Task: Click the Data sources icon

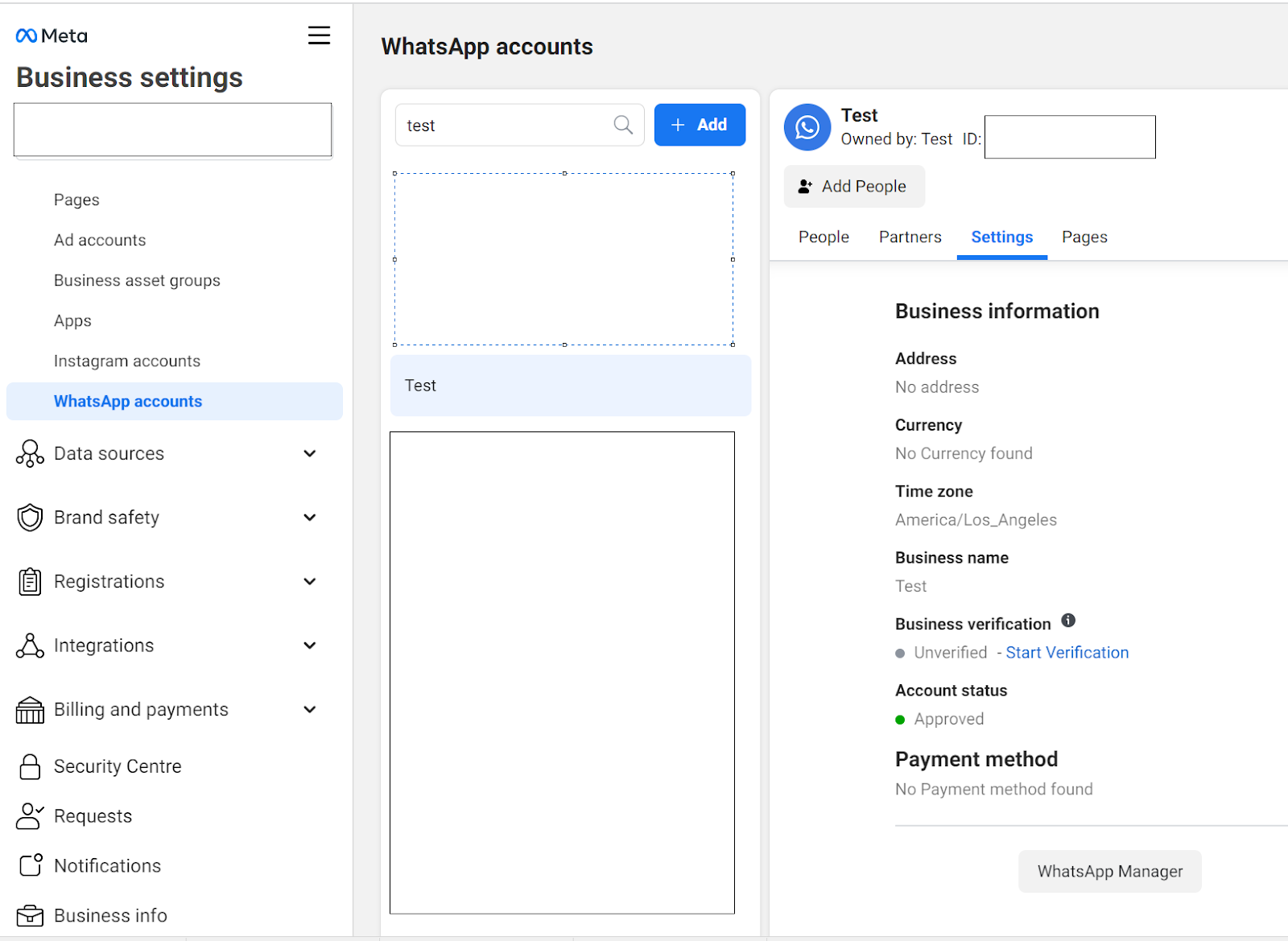Action: [x=30, y=453]
